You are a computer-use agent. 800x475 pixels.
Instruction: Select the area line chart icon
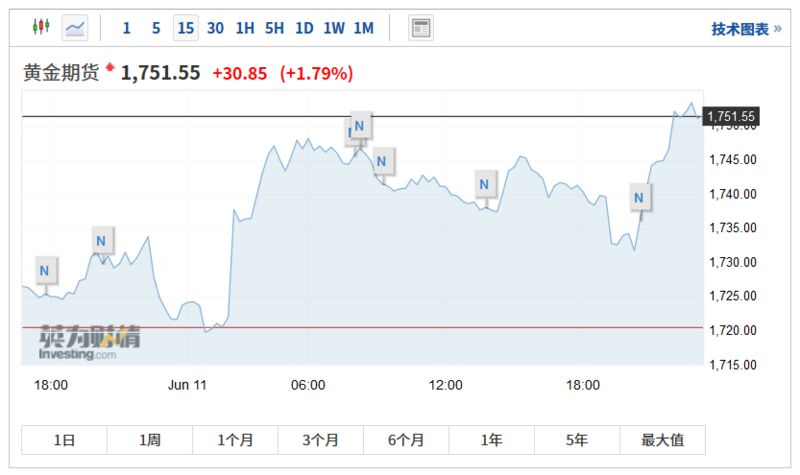pos(75,28)
